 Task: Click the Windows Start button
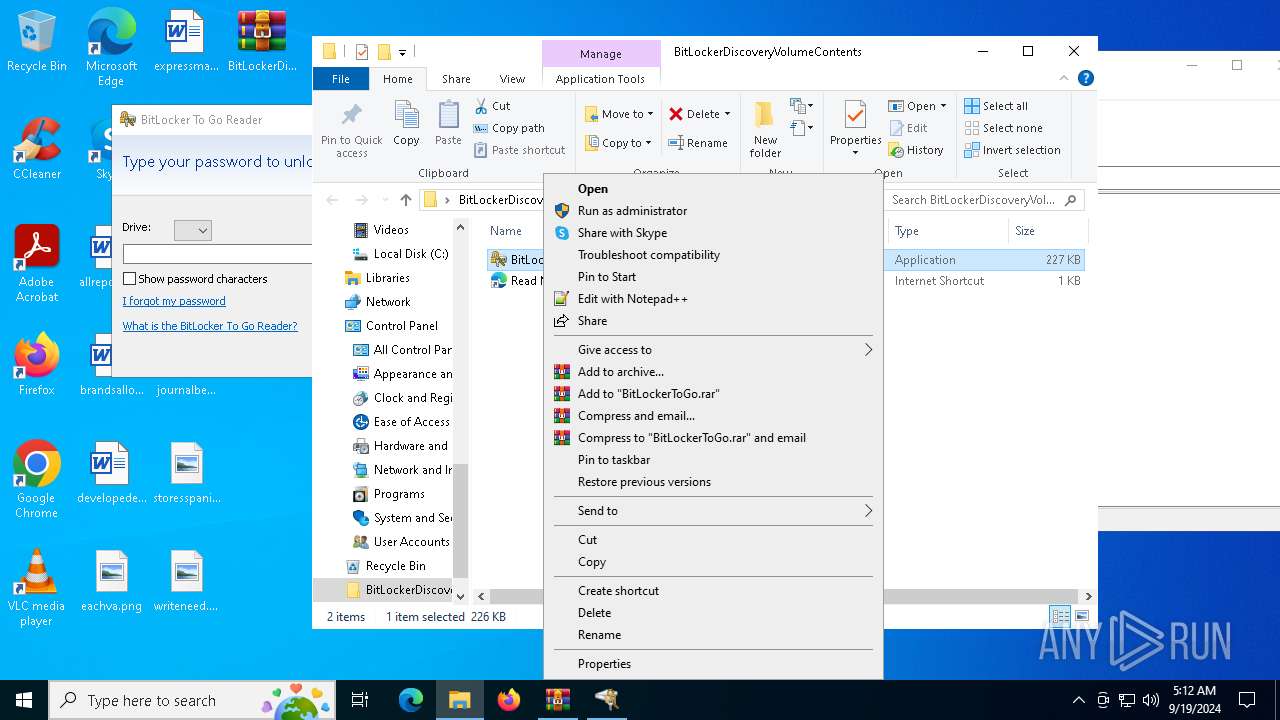tap(24, 700)
